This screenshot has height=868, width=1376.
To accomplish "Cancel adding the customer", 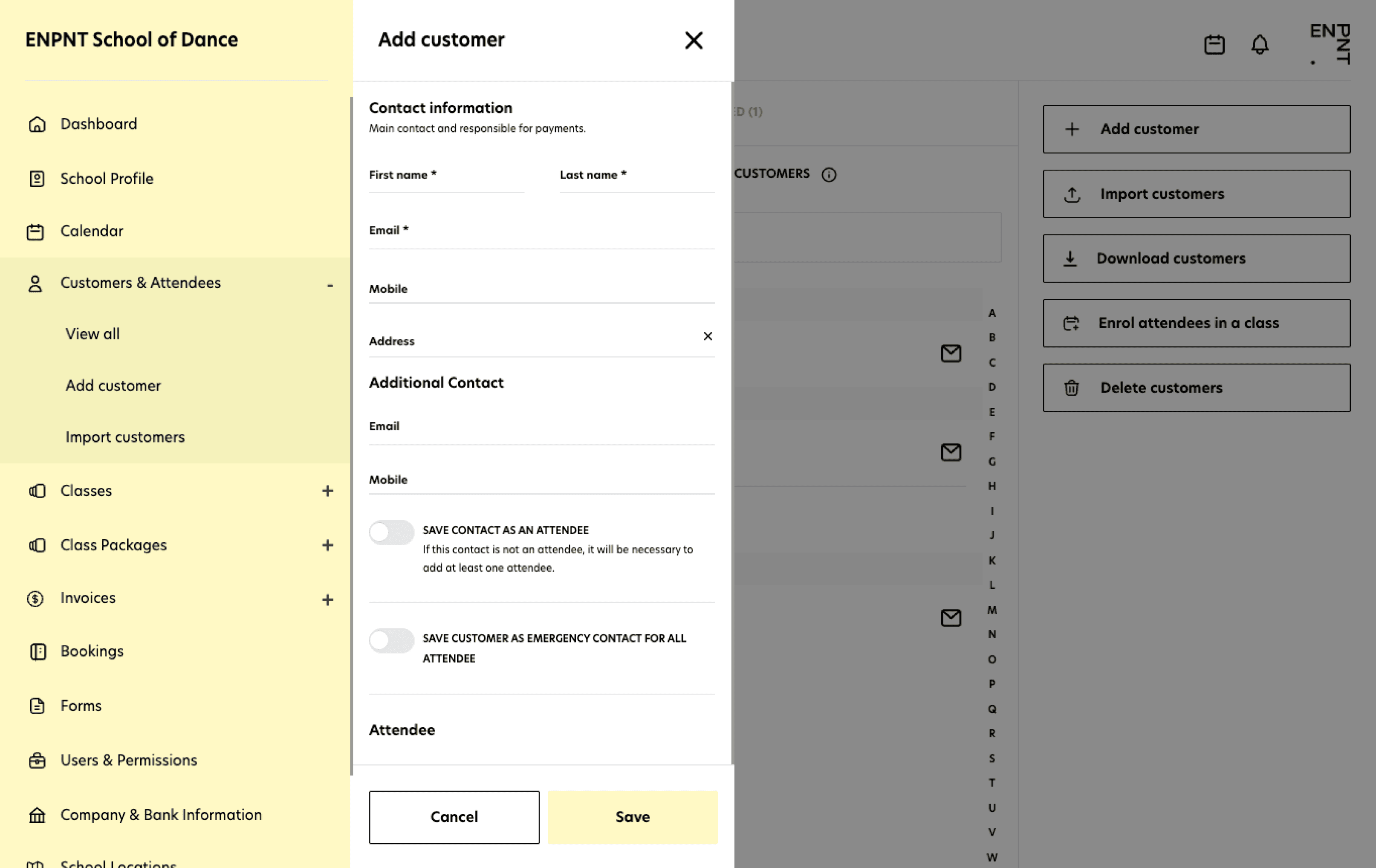I will click(x=454, y=817).
